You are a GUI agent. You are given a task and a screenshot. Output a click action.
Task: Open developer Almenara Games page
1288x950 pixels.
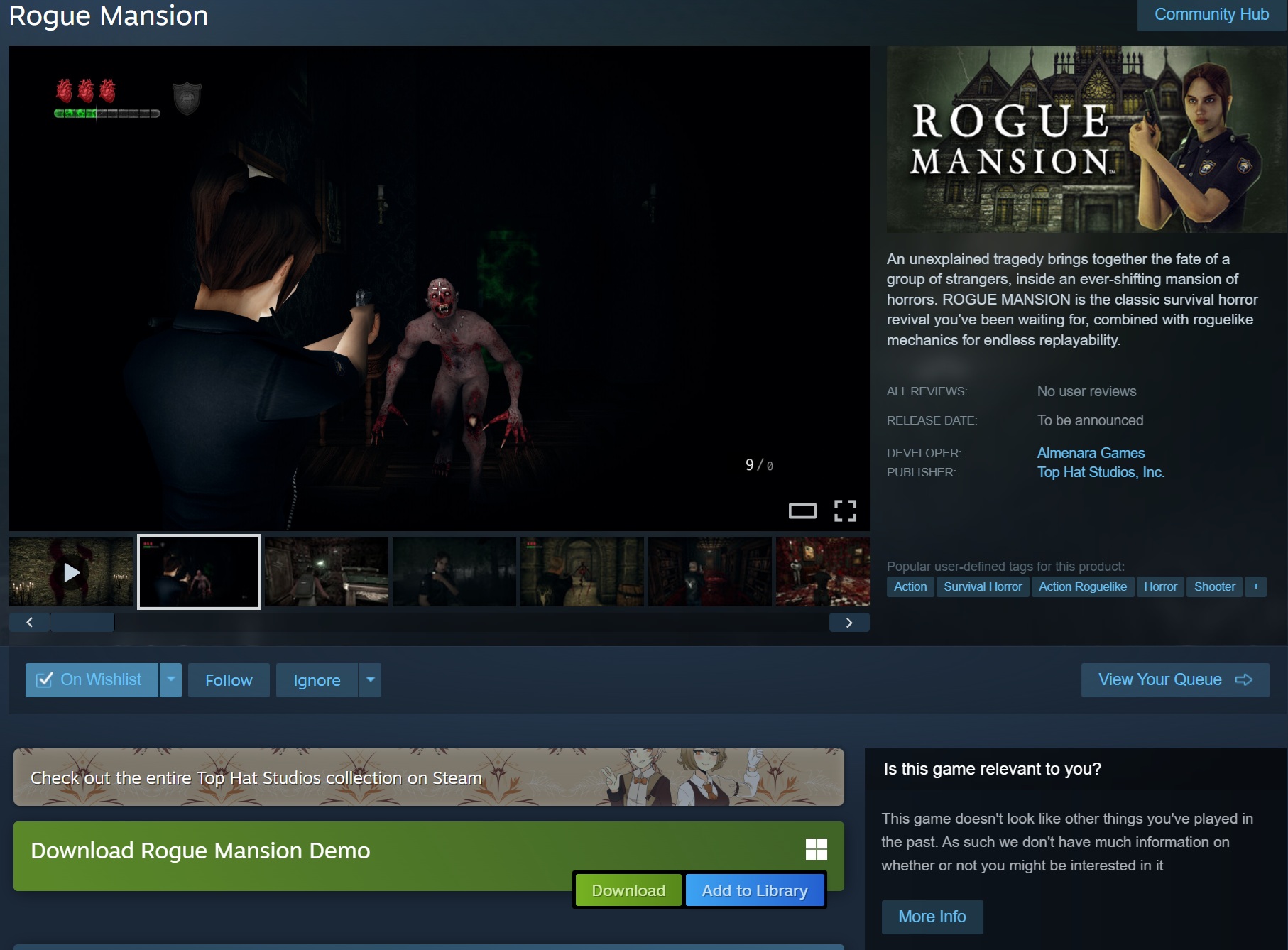click(x=1091, y=453)
